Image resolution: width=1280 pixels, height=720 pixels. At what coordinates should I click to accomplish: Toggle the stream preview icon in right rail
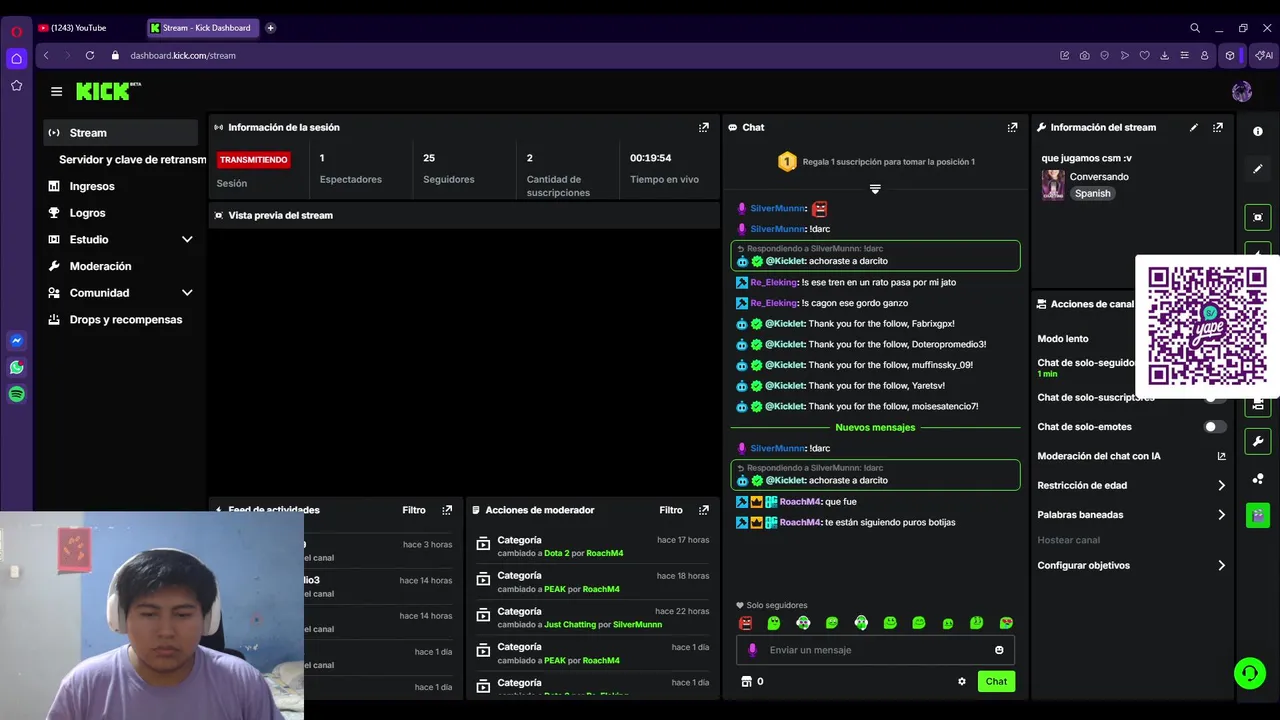click(x=1258, y=217)
